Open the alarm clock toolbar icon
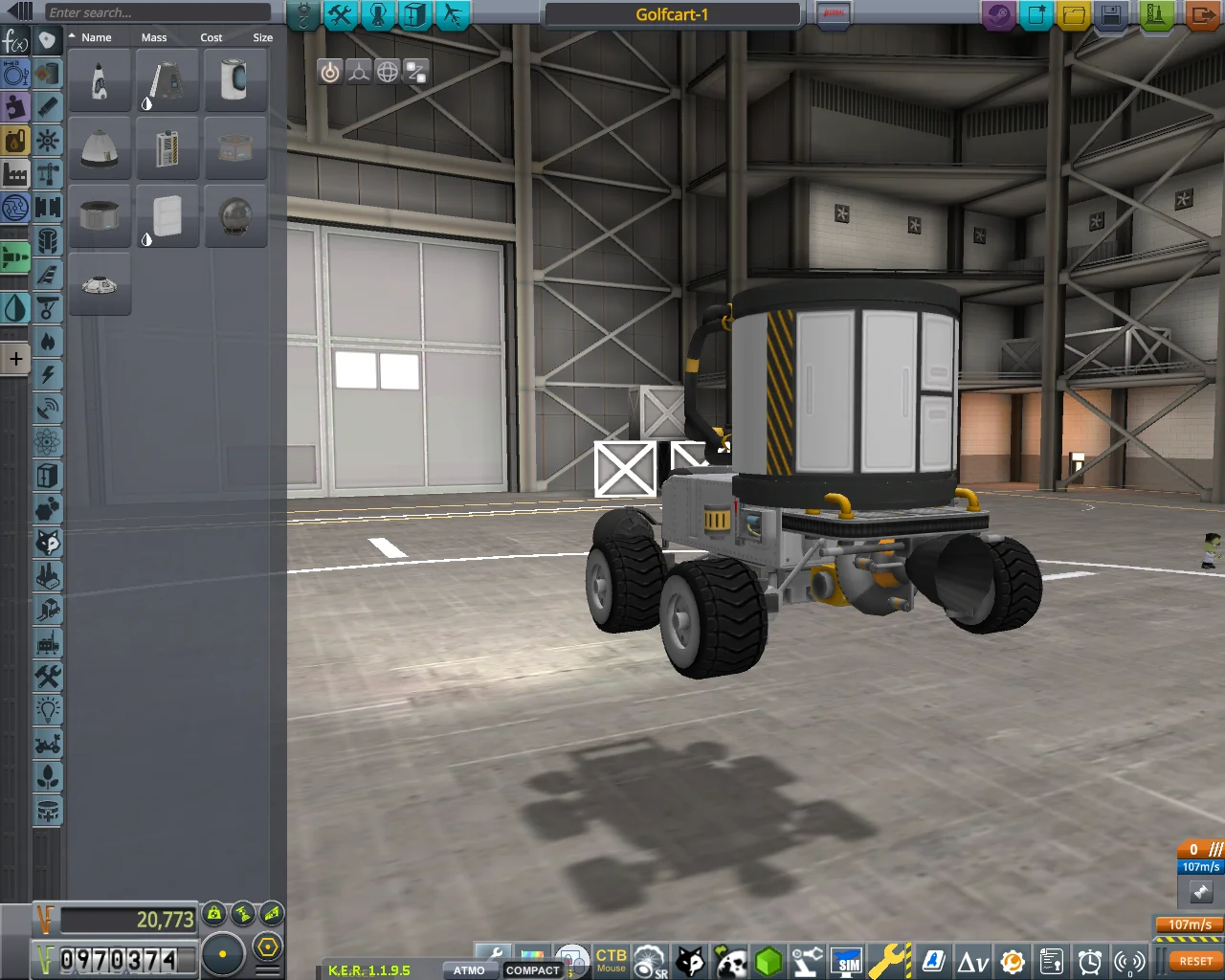Screen dimensions: 1225x980 tap(1090, 961)
